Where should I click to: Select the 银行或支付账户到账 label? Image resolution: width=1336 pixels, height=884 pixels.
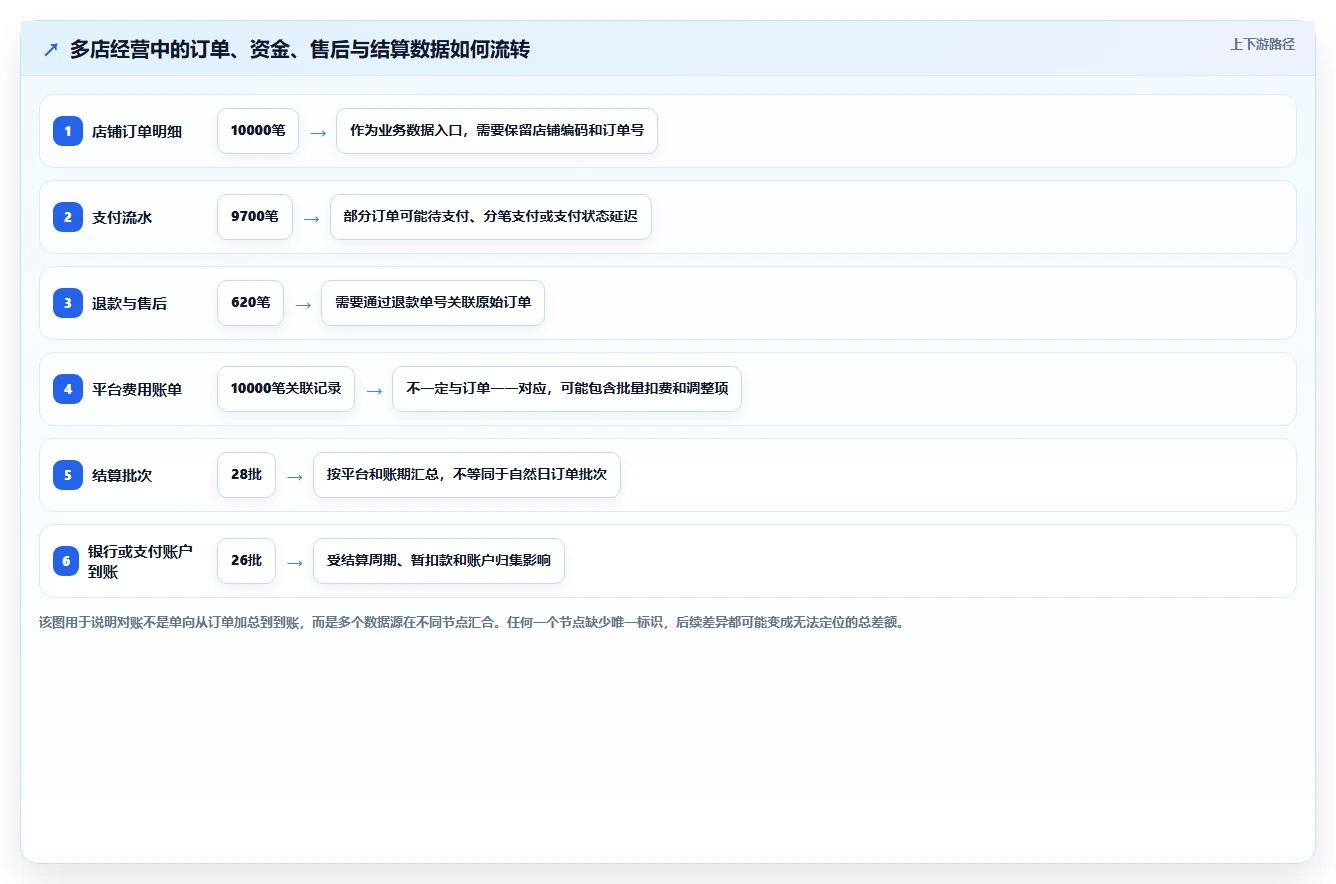point(140,561)
